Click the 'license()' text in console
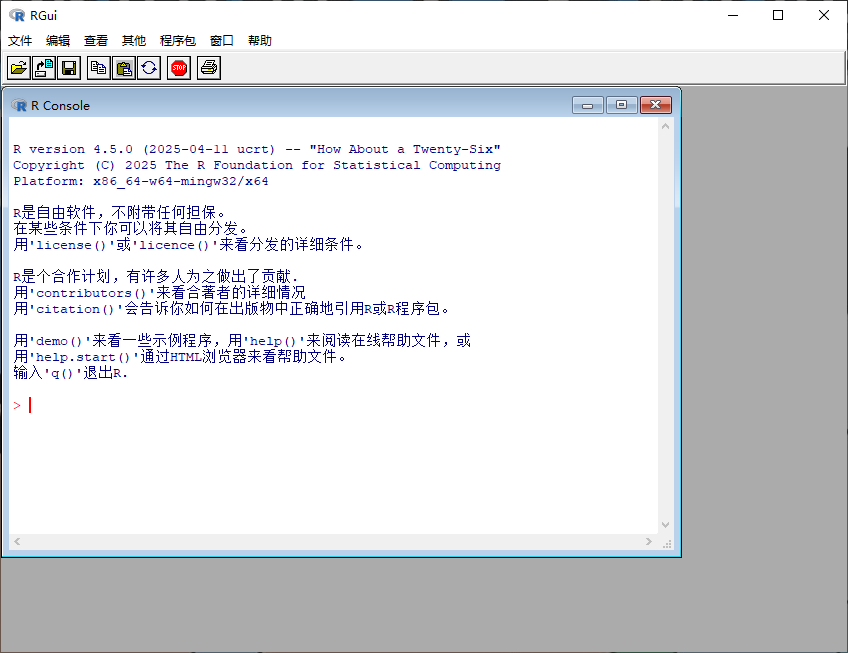This screenshot has width=848, height=653. (71, 245)
